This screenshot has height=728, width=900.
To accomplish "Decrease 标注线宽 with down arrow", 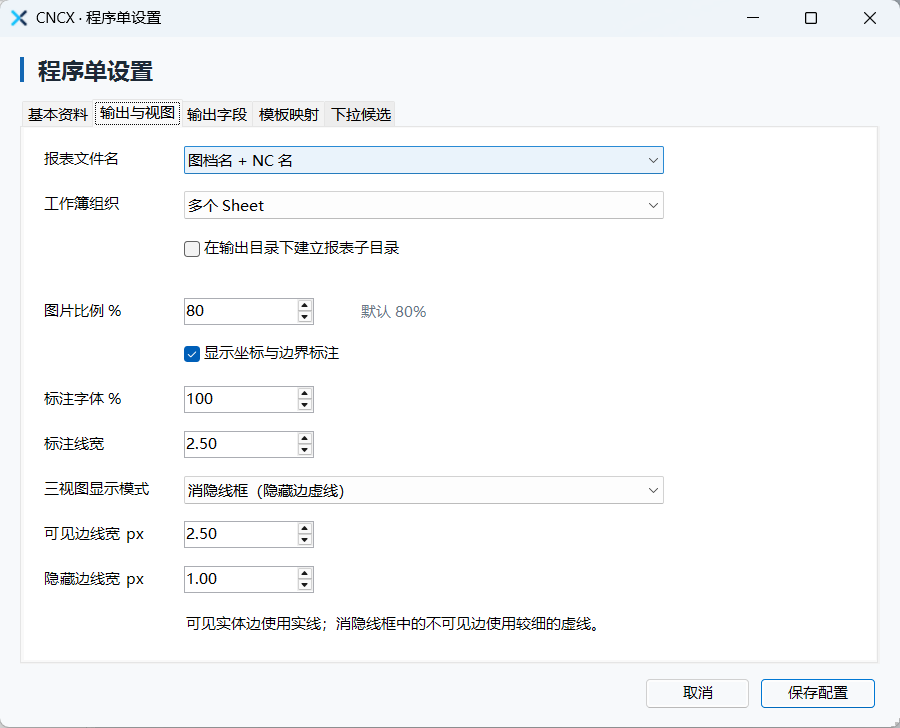I will (305, 450).
